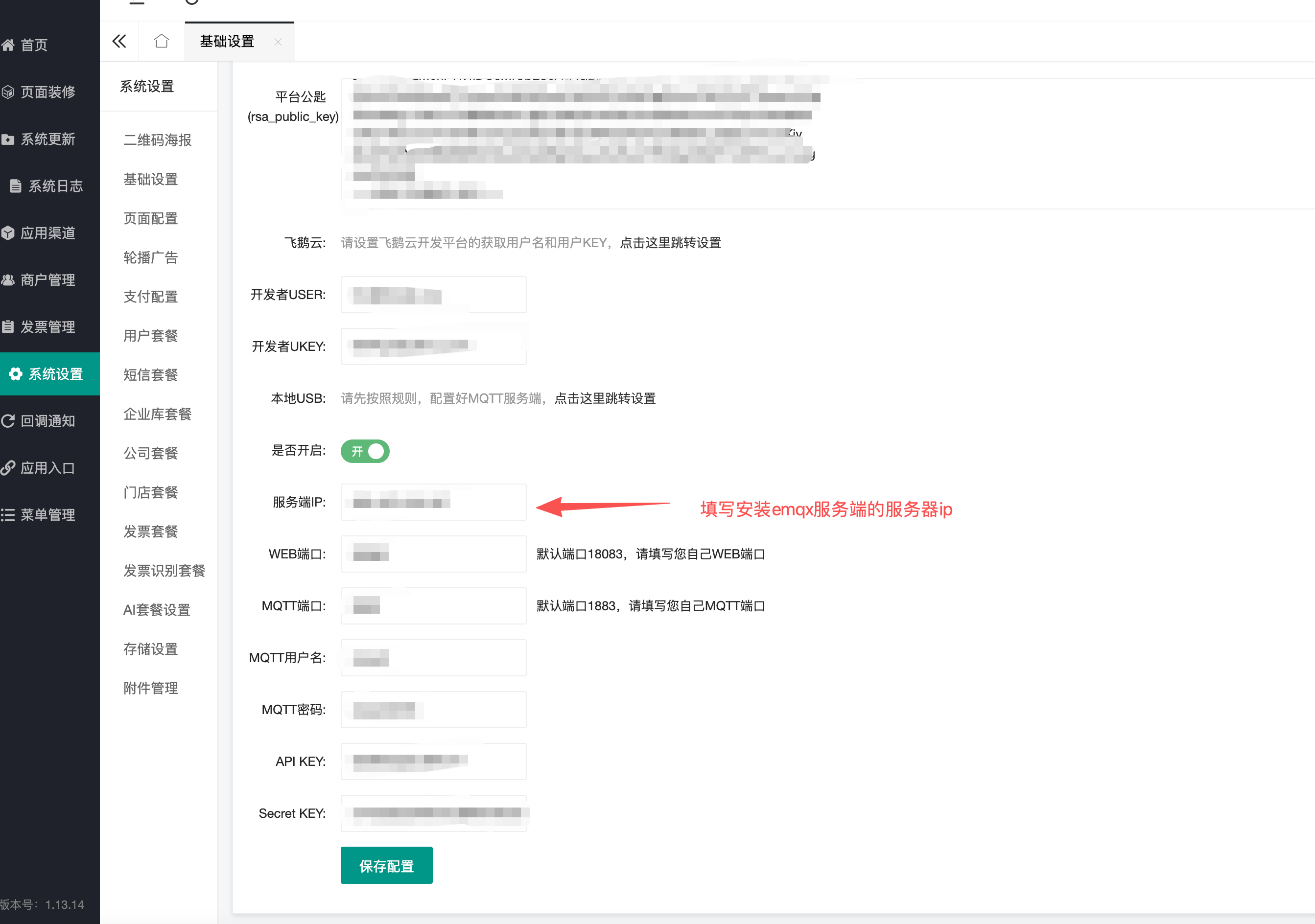This screenshot has width=1315, height=924.
Task: Click the home icon in tab bar
Action: coord(162,41)
